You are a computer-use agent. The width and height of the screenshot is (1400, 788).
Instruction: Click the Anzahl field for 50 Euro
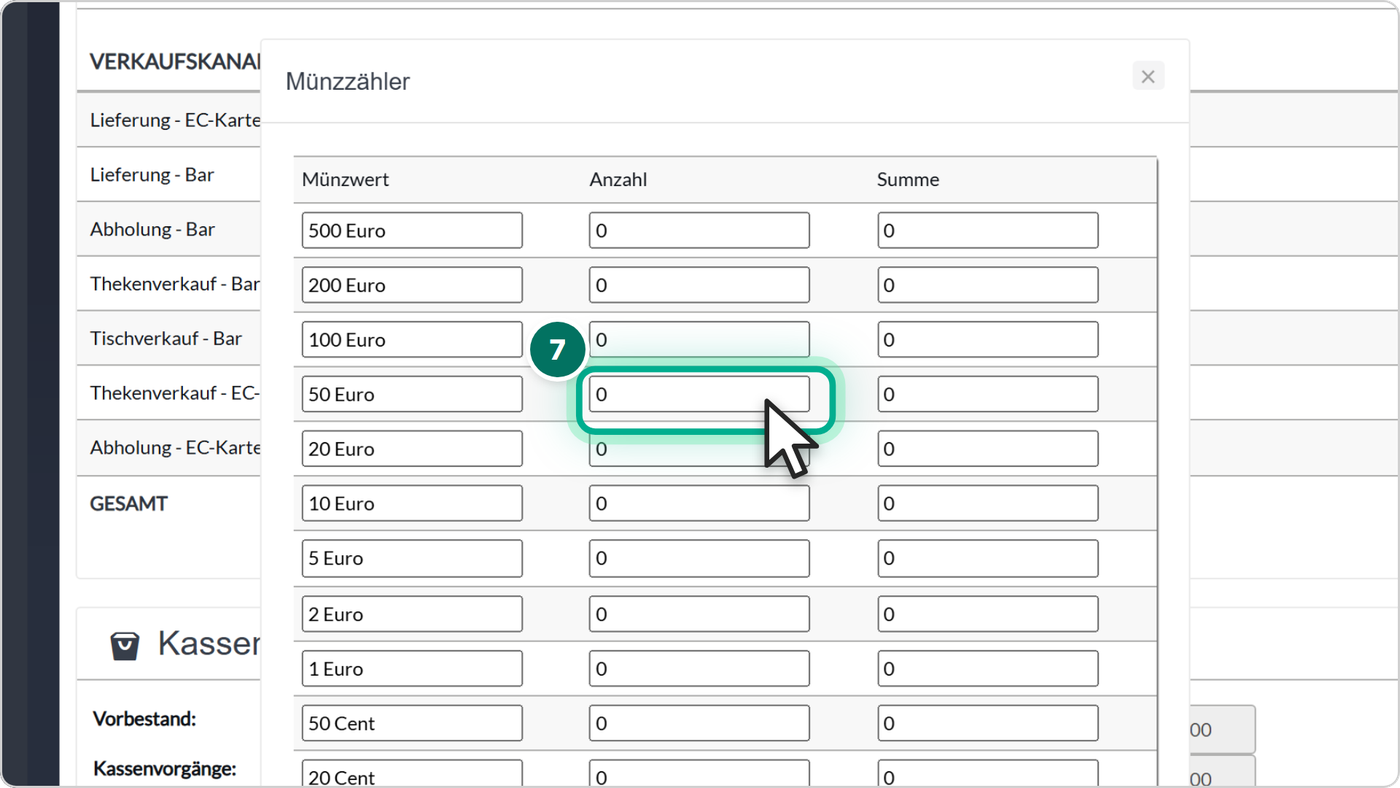coord(699,394)
